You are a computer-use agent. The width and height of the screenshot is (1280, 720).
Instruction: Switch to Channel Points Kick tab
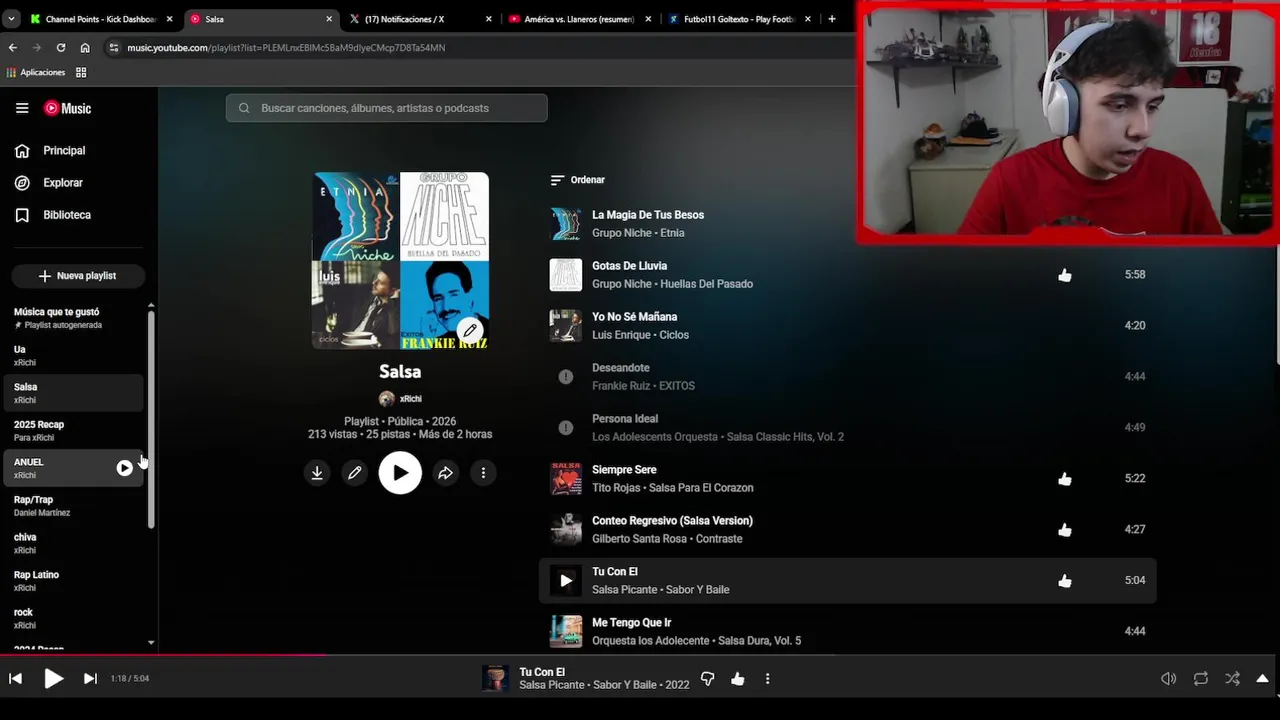(100, 19)
